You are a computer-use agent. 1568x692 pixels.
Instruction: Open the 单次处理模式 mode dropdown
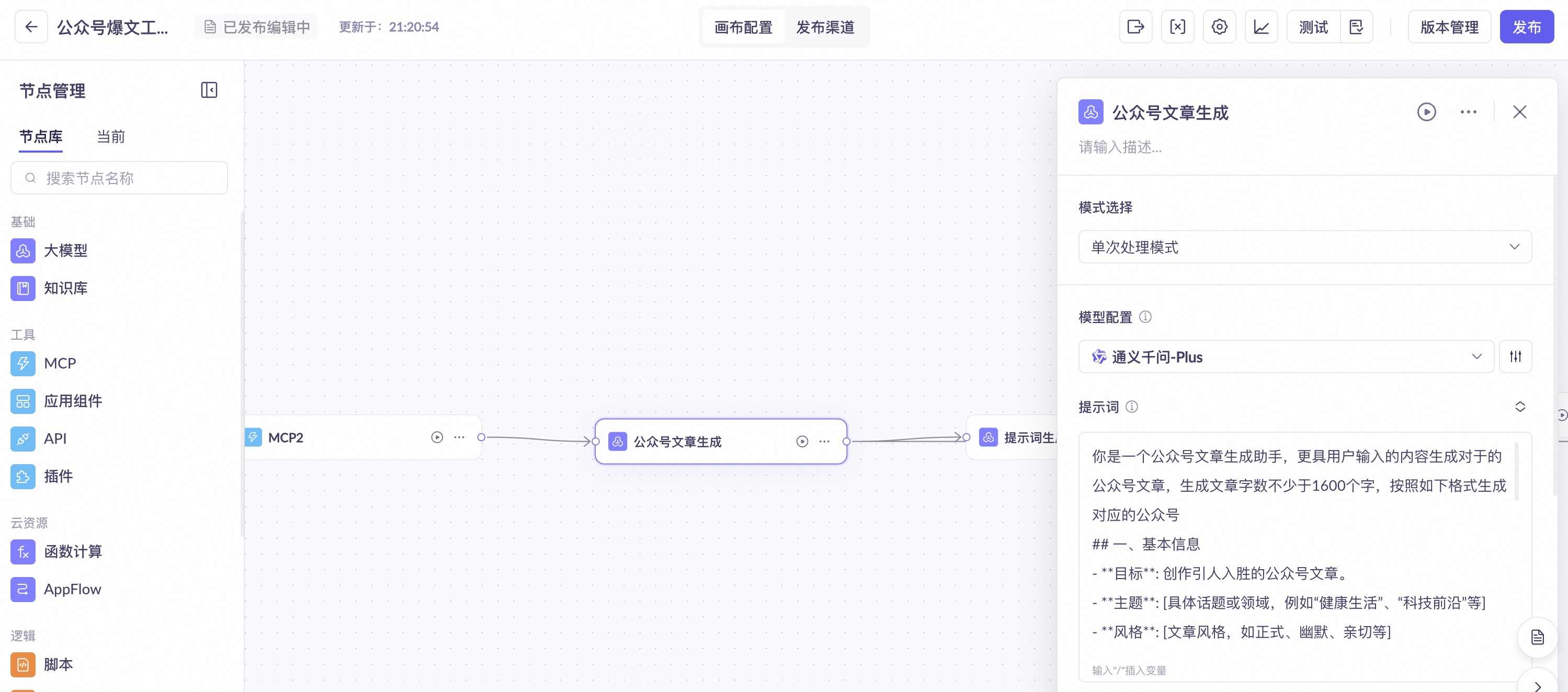click(1304, 247)
